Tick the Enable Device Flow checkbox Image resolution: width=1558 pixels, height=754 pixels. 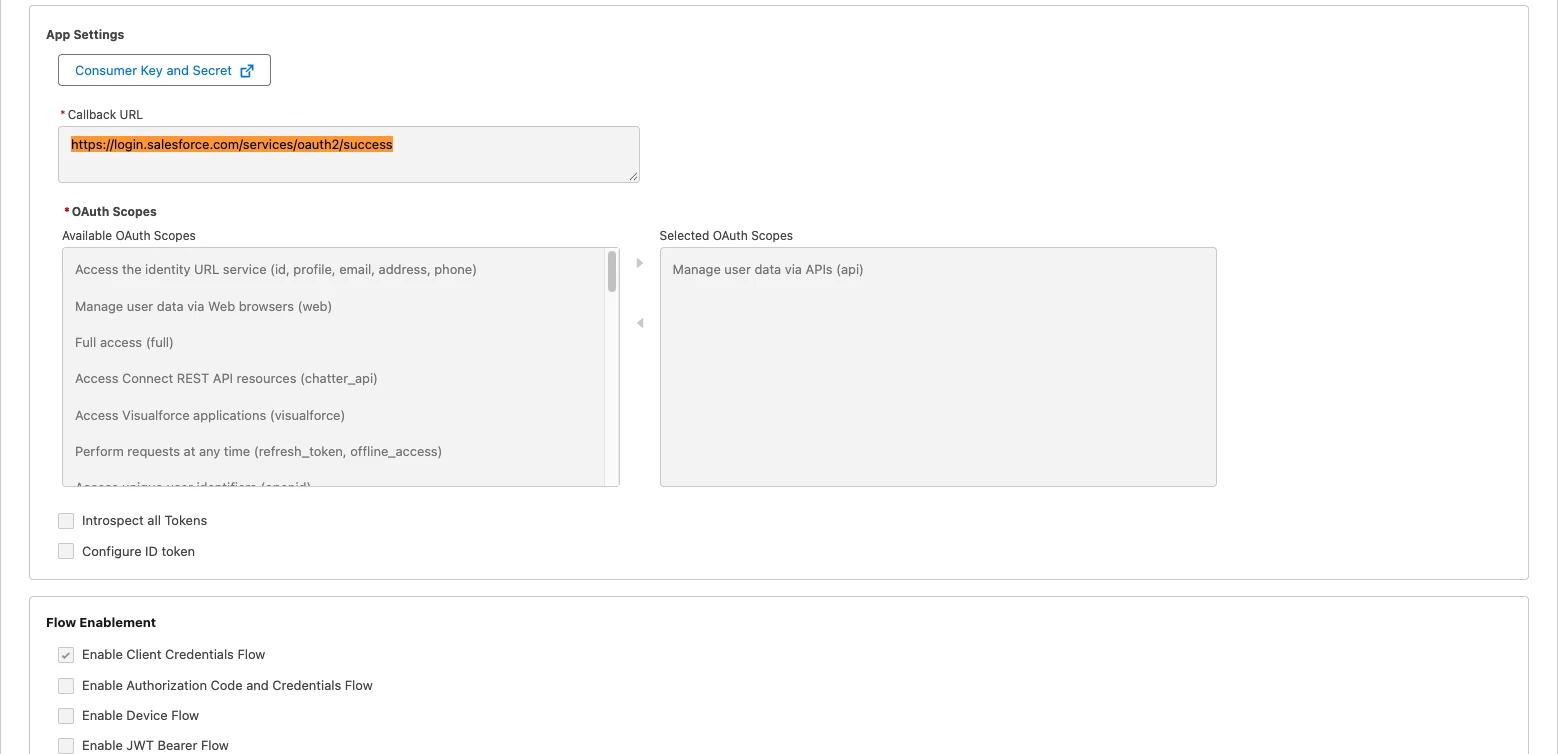pyautogui.click(x=66, y=716)
